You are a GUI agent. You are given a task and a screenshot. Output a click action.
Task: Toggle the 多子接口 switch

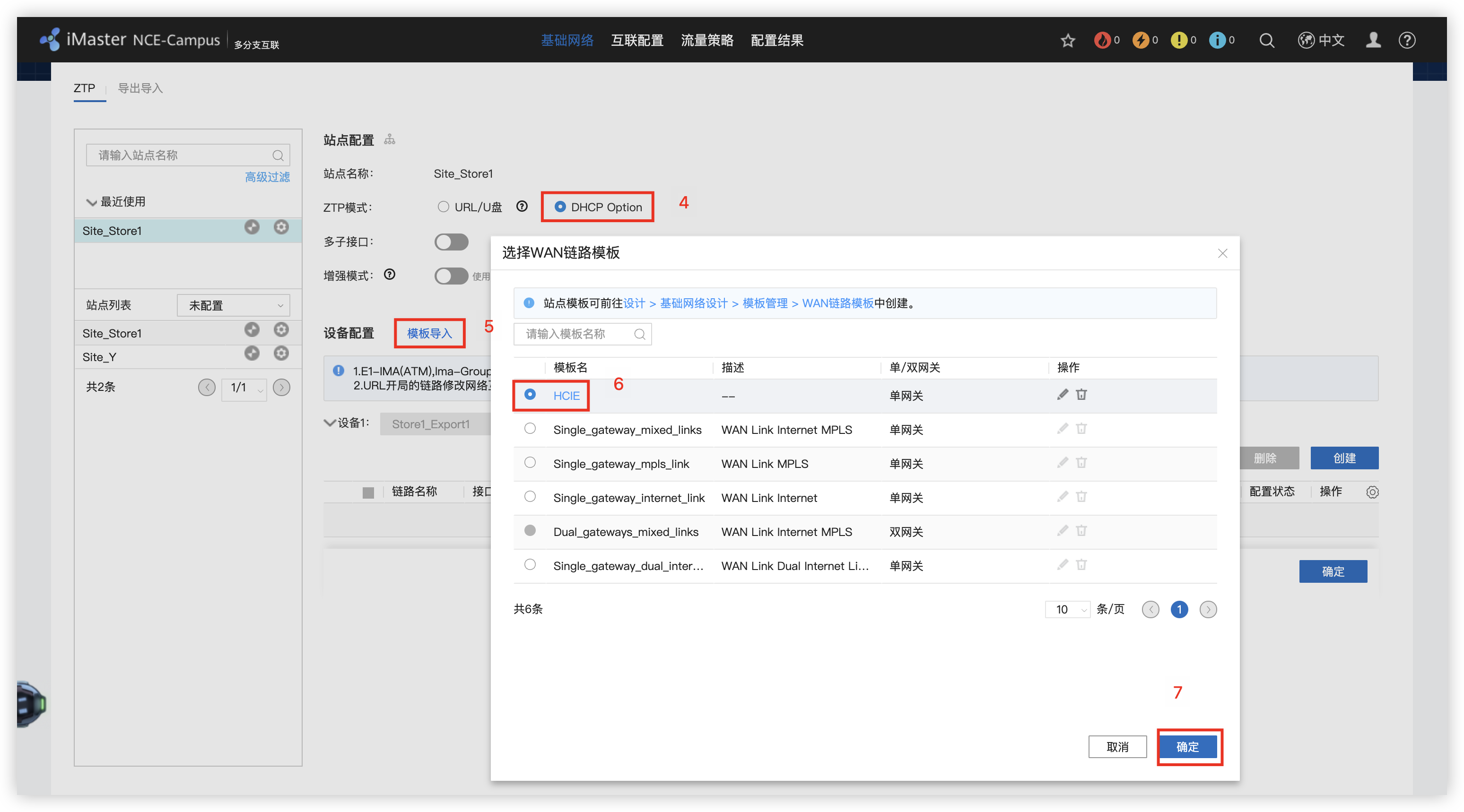[x=451, y=242]
